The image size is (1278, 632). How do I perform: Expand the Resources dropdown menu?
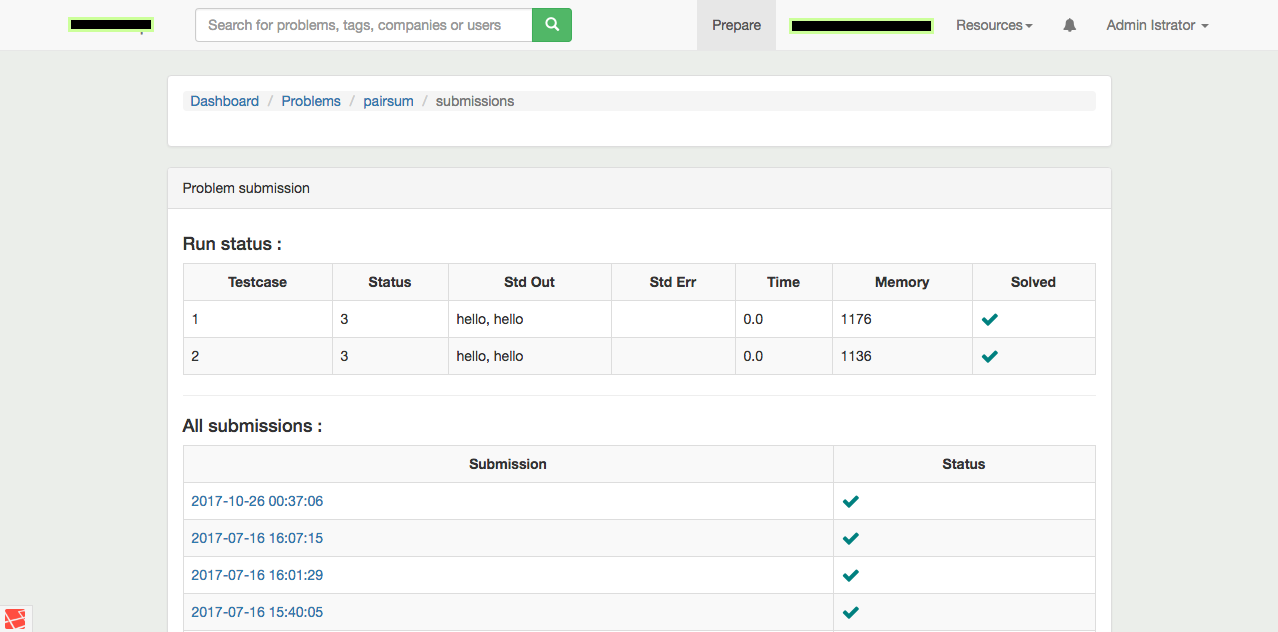(994, 25)
